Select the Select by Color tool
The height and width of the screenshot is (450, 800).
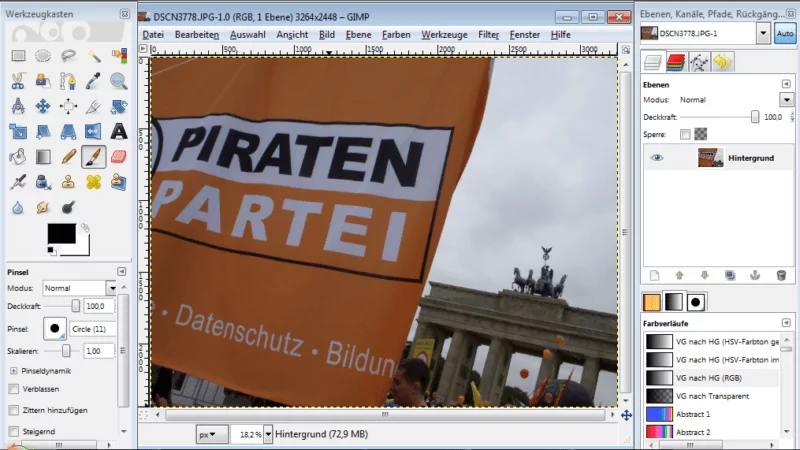pyautogui.click(x=118, y=55)
